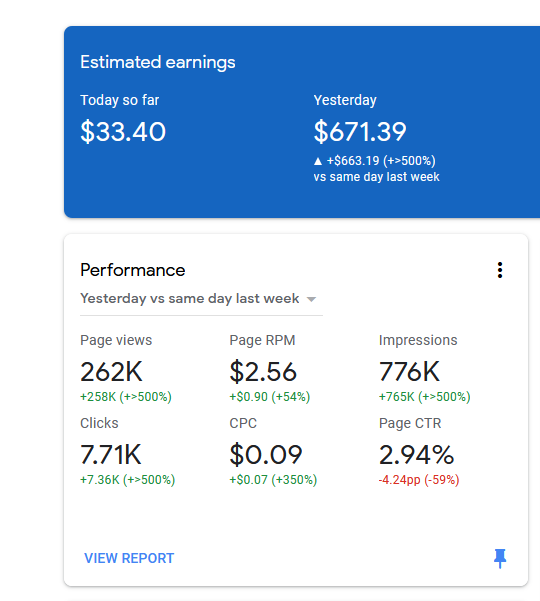Select Yesterday vs same day last week
The image size is (540, 601).
point(190,299)
